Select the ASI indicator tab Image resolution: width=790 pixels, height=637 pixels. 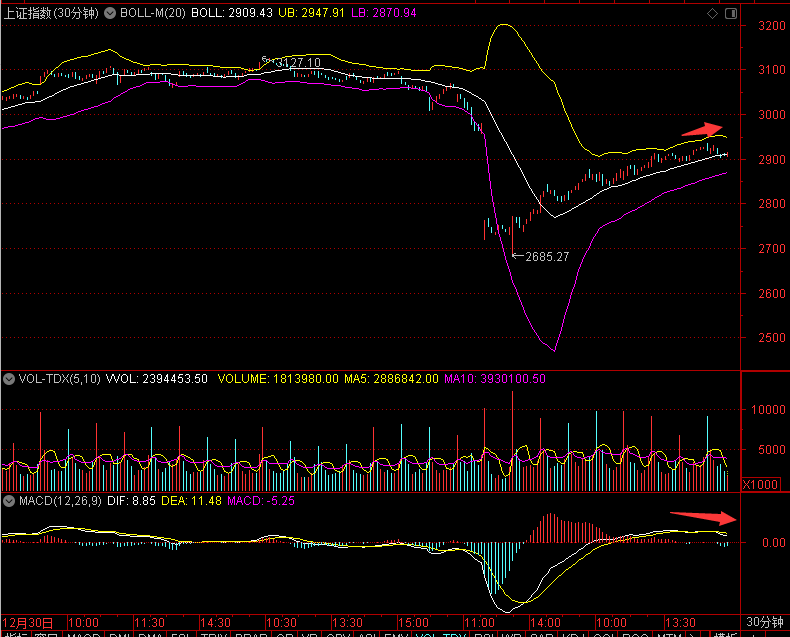368,634
